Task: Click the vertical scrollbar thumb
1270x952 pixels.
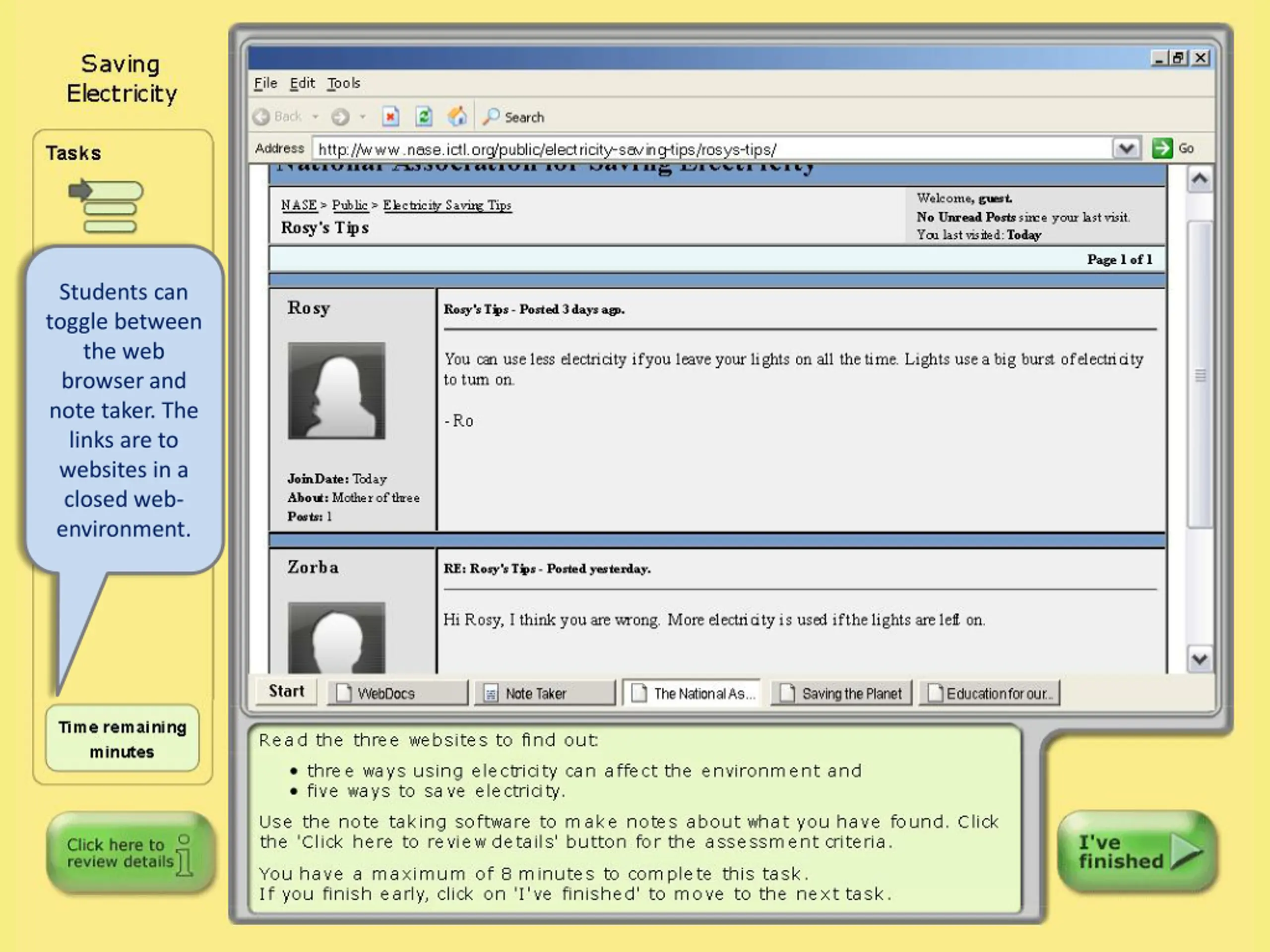Action: (x=1200, y=375)
